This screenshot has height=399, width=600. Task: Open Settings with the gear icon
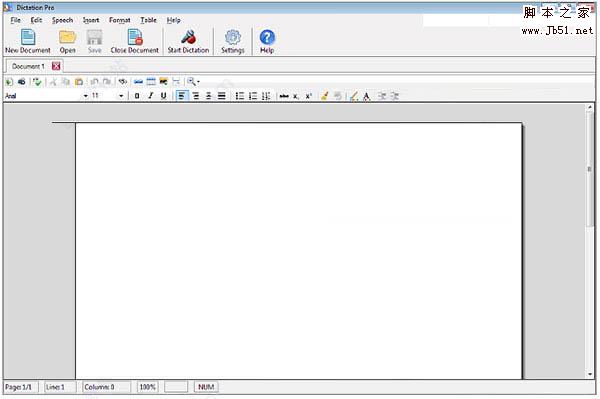click(233, 41)
